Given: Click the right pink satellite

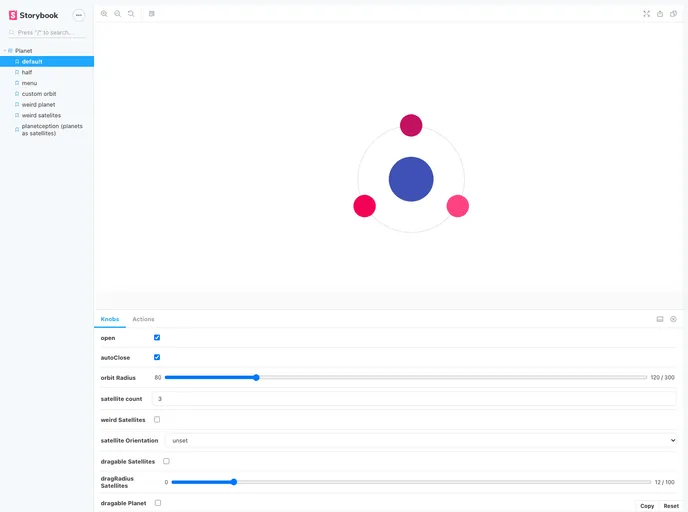Looking at the screenshot, I should (458, 206).
